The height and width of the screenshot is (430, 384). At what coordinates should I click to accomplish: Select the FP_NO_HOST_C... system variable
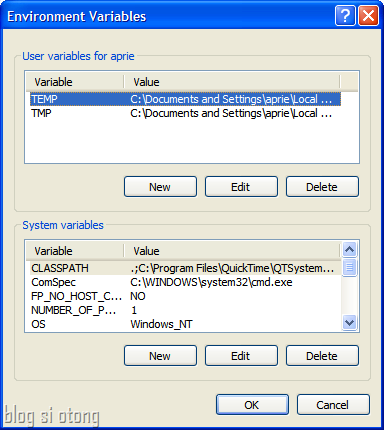(185, 296)
